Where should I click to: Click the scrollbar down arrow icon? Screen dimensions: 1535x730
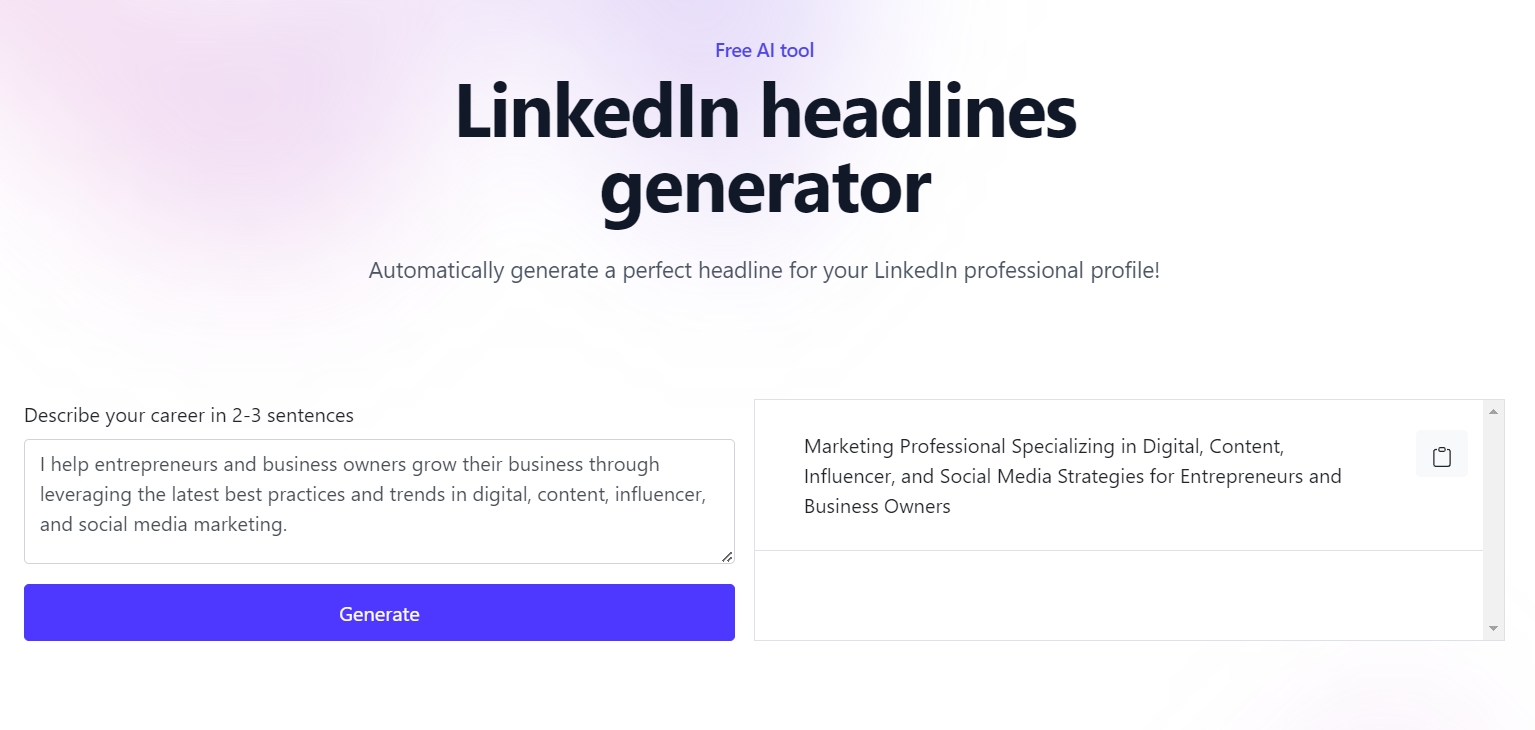click(x=1491, y=628)
